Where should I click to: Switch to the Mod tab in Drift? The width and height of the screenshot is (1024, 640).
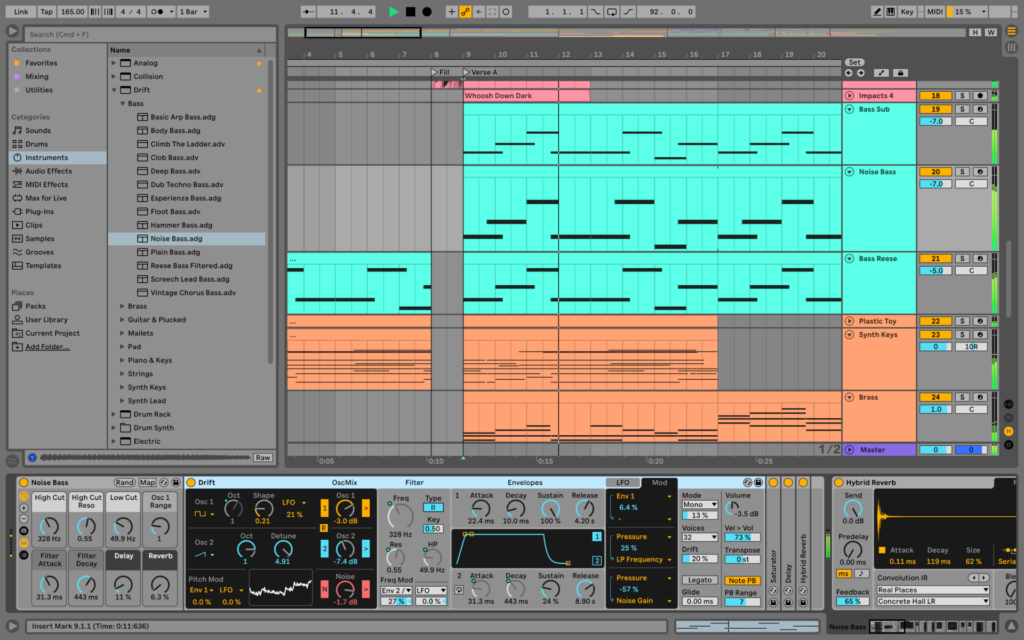[659, 482]
